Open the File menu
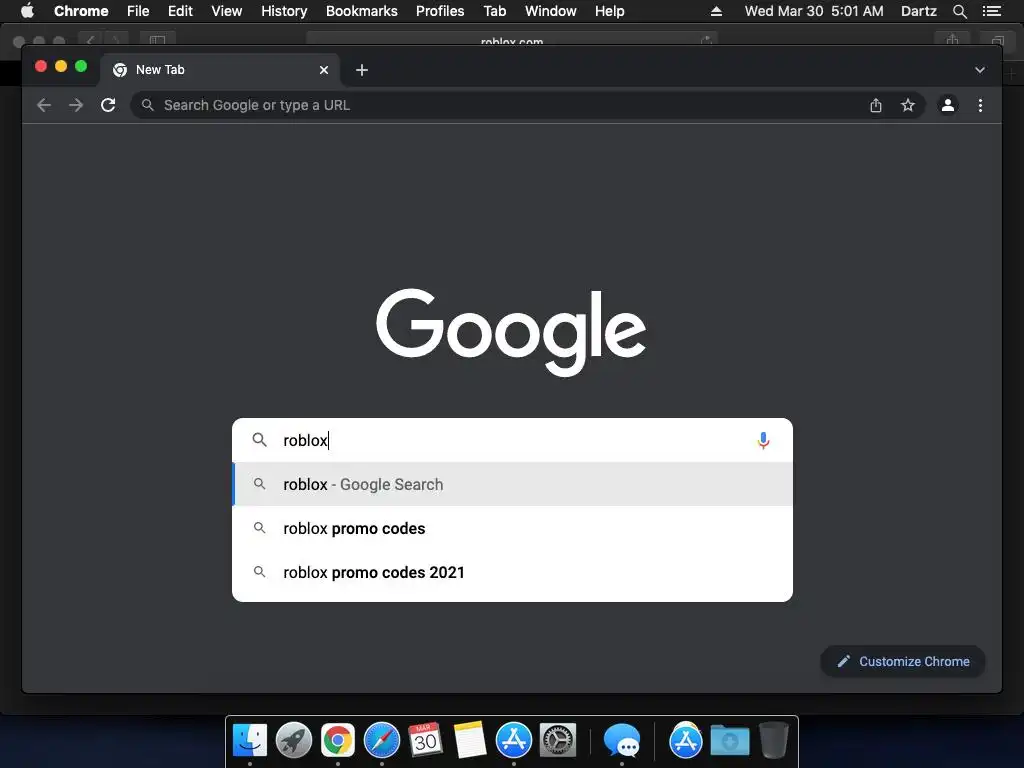1024x768 pixels. [x=138, y=11]
